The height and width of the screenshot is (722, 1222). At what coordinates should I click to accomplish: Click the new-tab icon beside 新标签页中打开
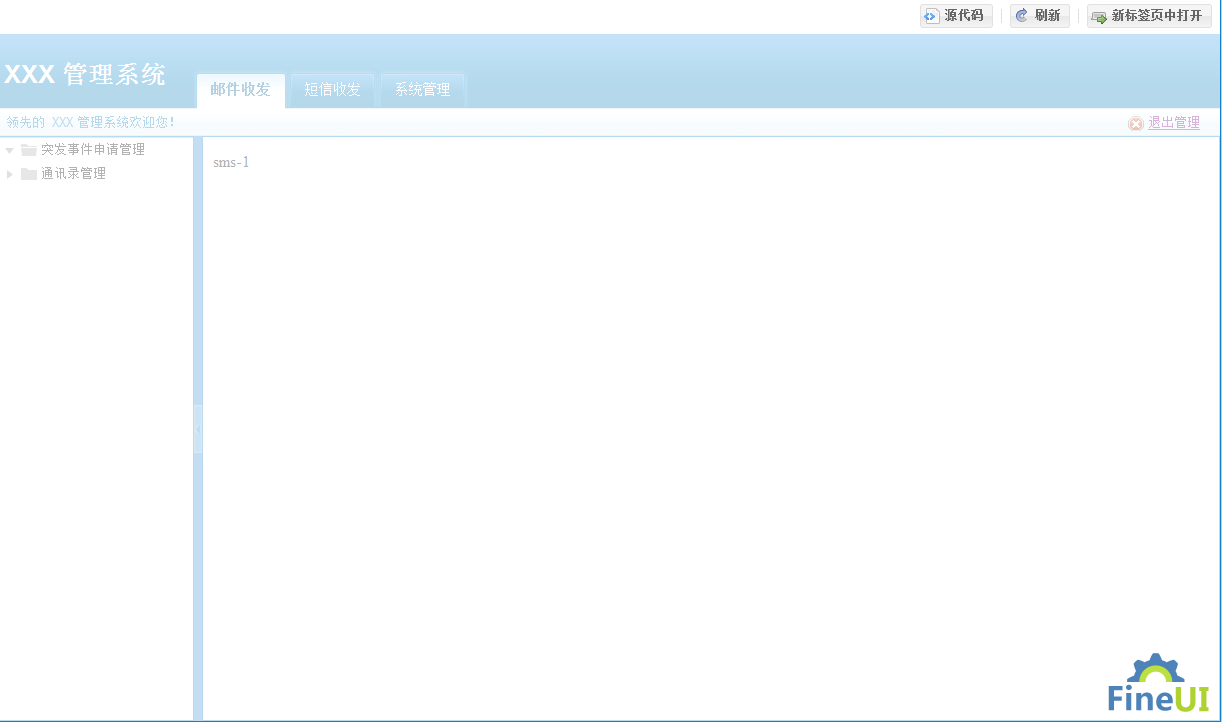click(1099, 17)
